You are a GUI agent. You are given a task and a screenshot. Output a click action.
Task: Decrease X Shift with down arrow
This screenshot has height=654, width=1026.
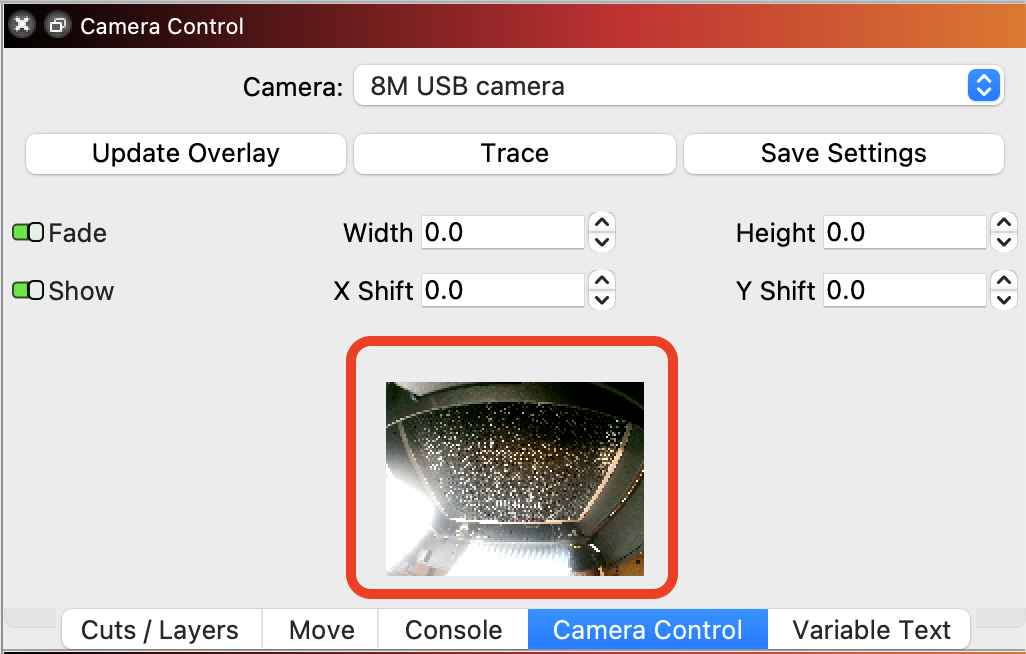(601, 300)
